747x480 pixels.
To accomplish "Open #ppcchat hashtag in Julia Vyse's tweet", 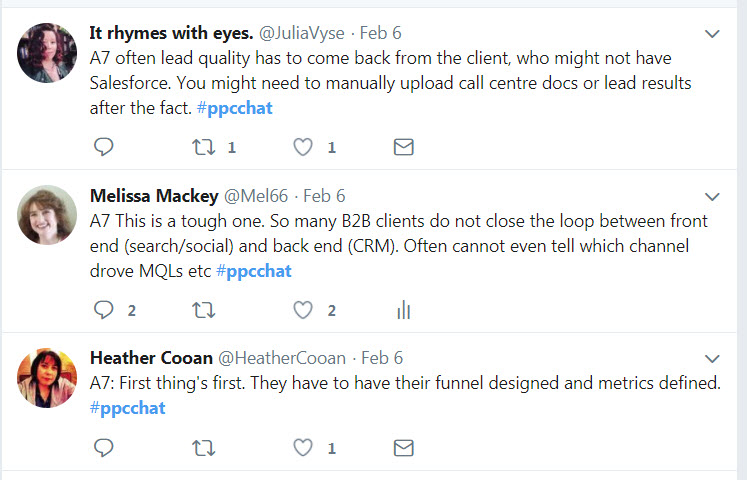I will click(234, 108).
